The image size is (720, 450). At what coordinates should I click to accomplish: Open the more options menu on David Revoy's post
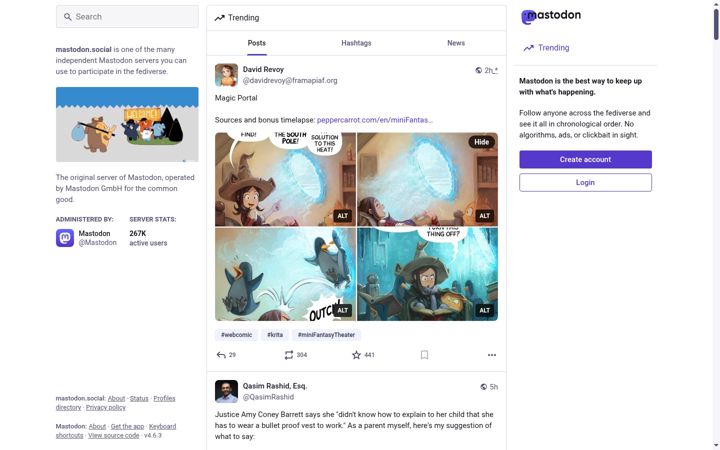pos(492,355)
